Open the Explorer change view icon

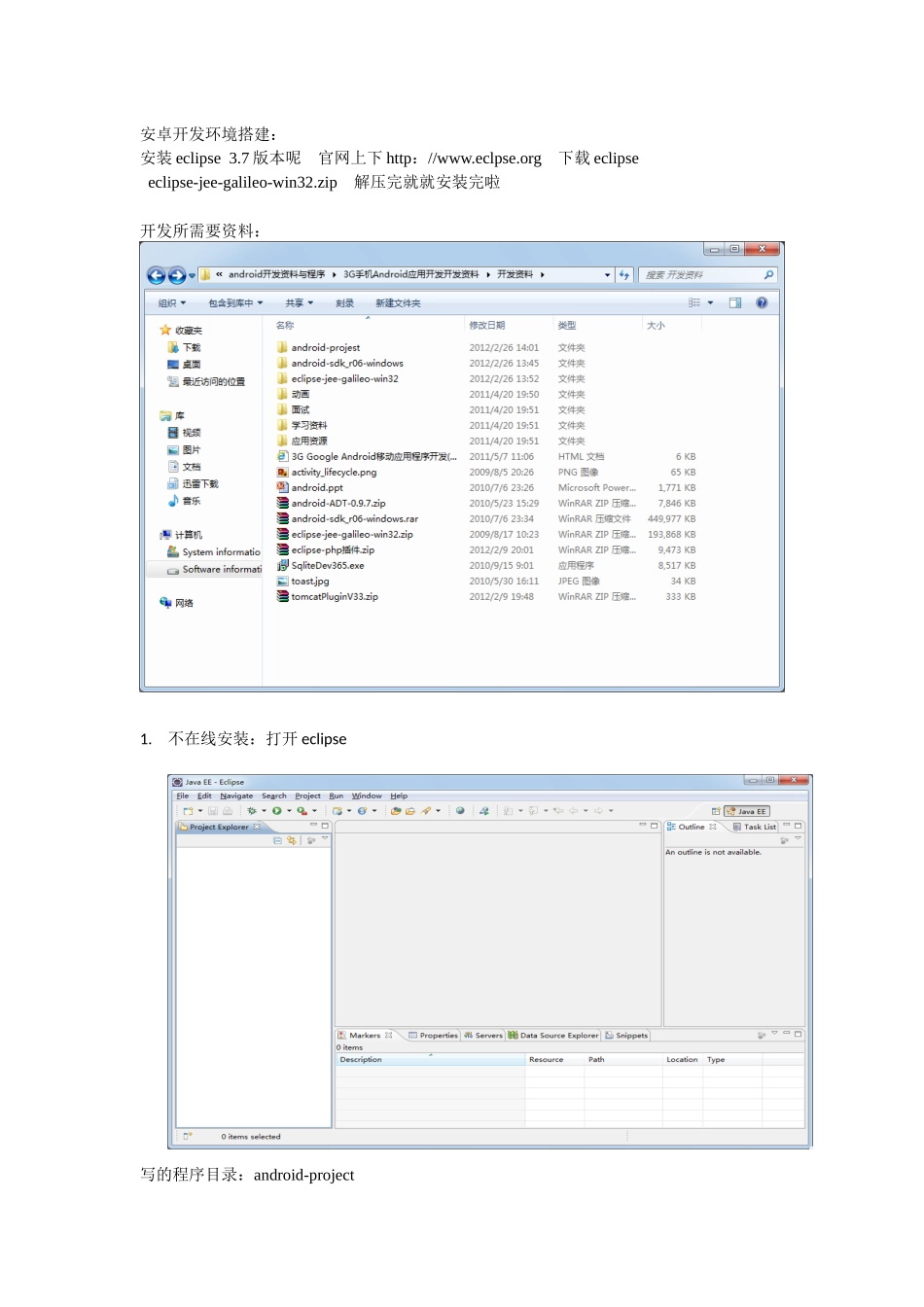pyautogui.click(x=694, y=302)
